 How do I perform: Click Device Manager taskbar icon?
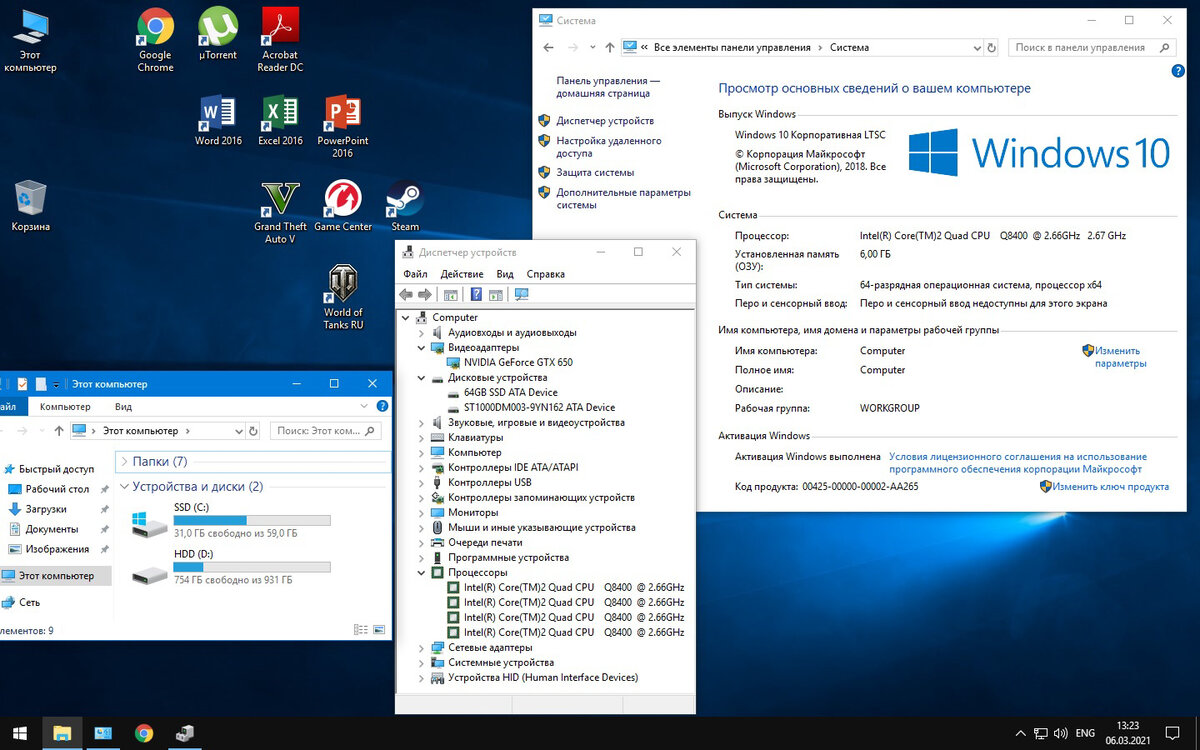(x=185, y=733)
